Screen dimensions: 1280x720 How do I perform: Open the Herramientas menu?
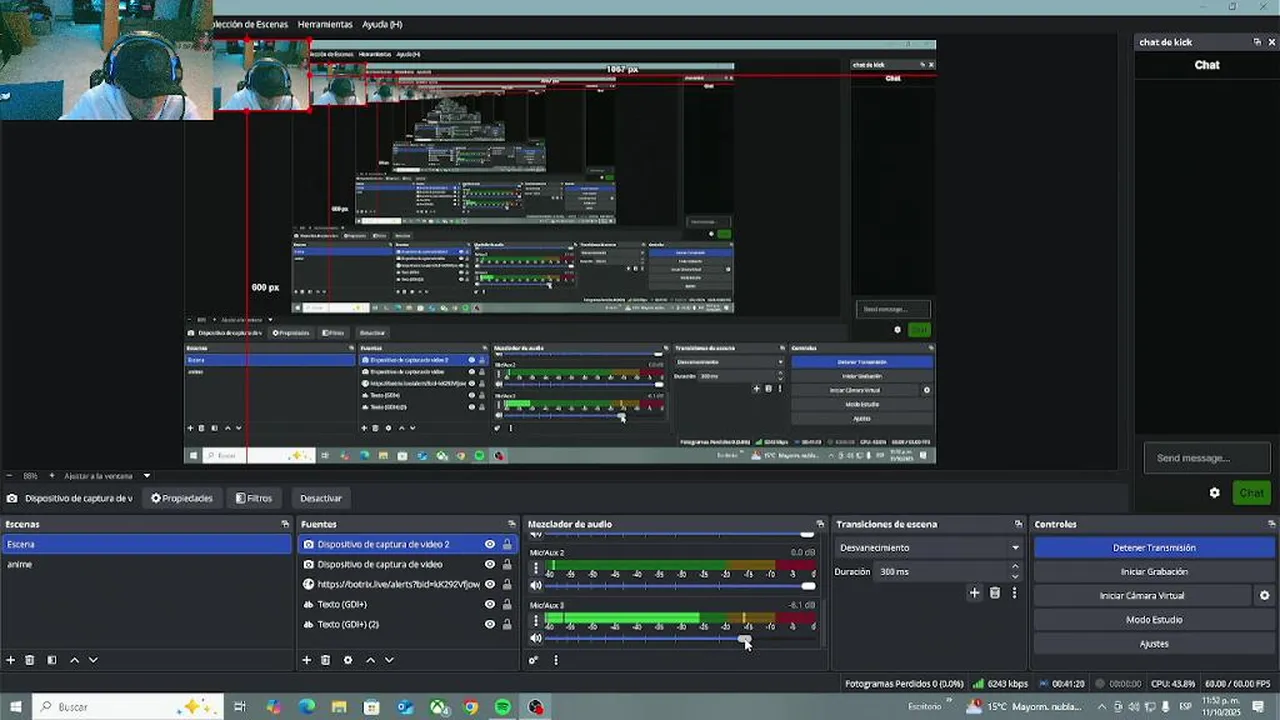(325, 24)
